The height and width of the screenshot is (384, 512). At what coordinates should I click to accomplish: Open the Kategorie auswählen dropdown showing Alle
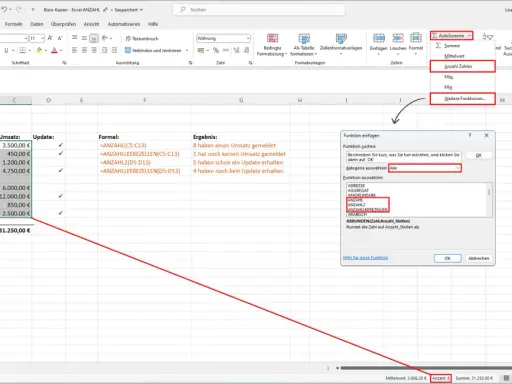click(x=425, y=168)
